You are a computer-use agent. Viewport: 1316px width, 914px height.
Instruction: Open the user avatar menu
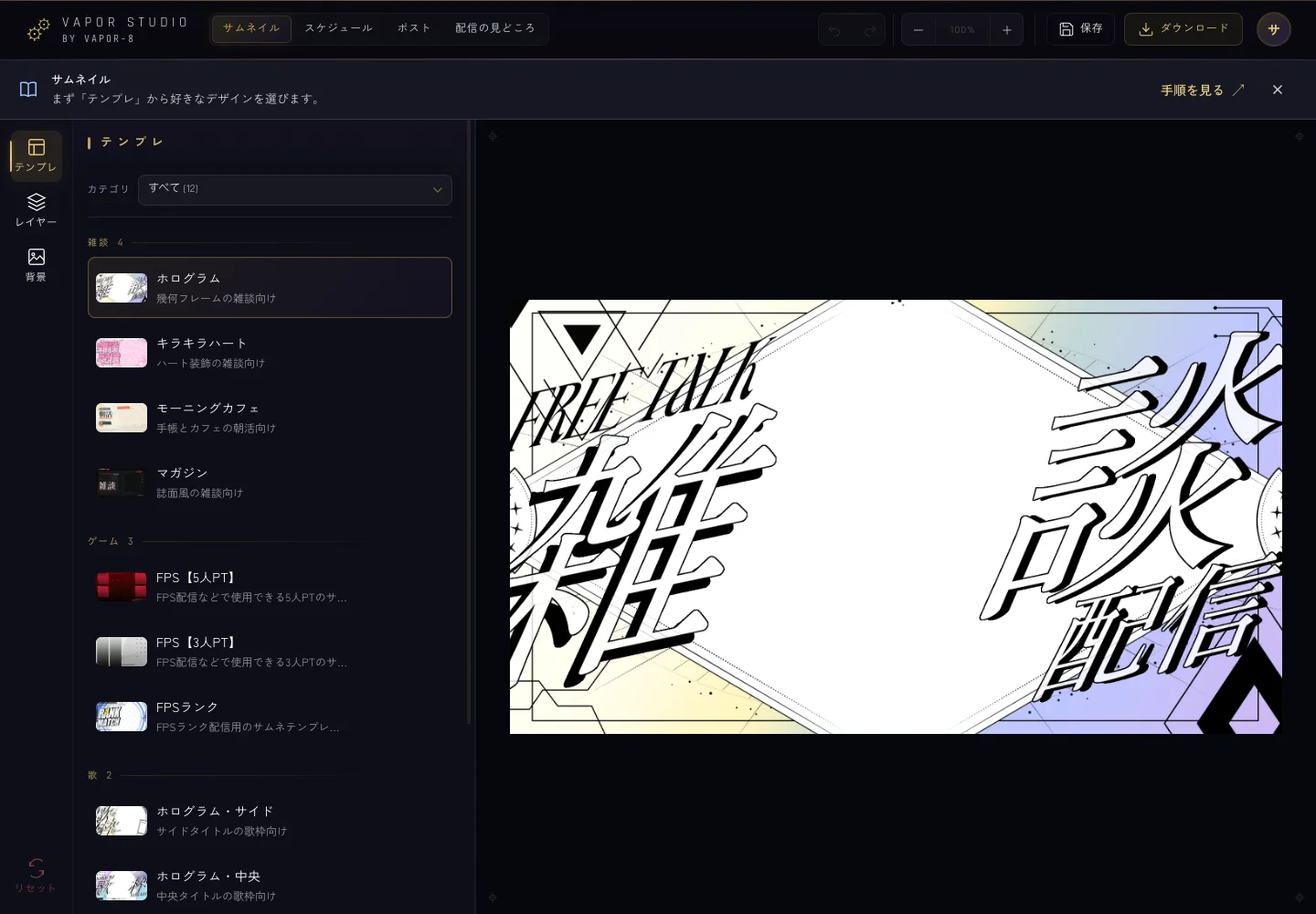click(x=1274, y=29)
